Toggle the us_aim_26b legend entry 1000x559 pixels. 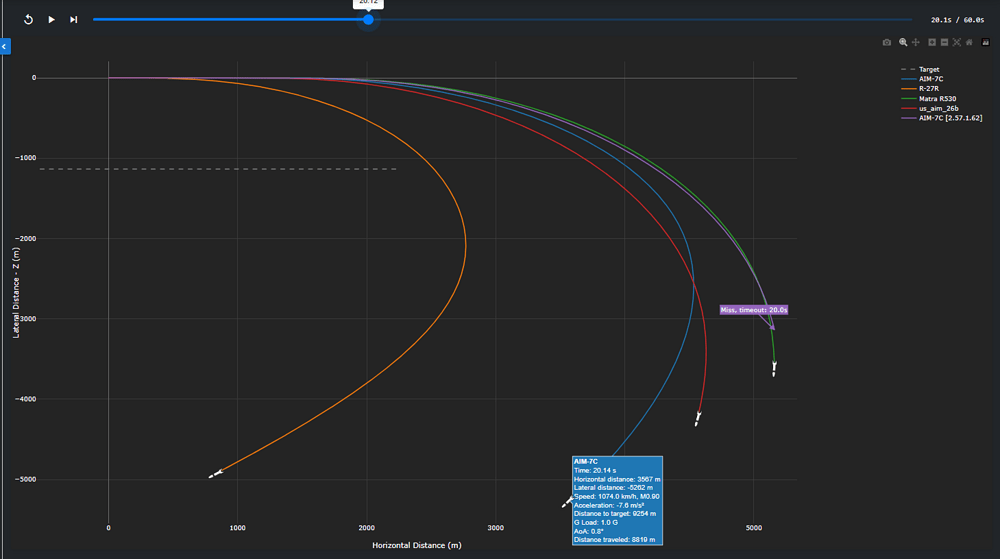pos(930,108)
